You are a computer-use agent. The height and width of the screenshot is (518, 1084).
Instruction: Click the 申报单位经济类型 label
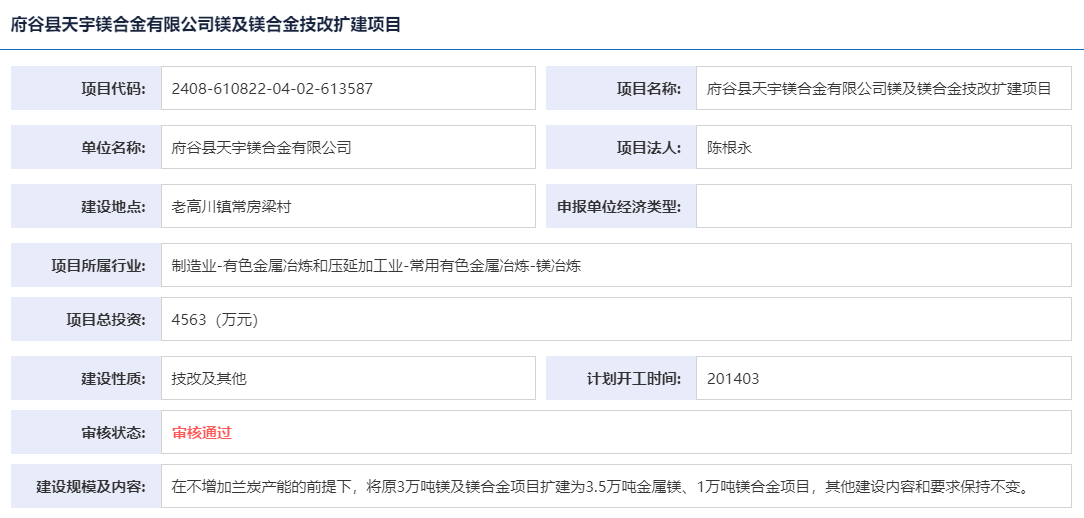619,206
